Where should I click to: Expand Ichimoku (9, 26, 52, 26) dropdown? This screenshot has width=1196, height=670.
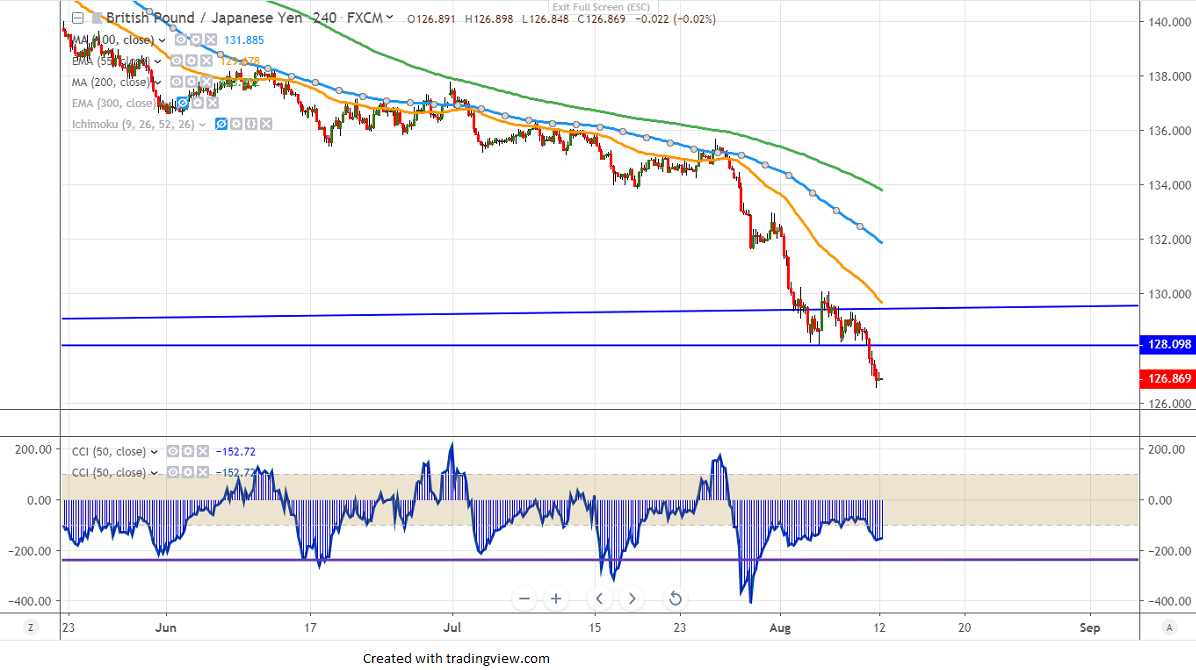tap(202, 124)
